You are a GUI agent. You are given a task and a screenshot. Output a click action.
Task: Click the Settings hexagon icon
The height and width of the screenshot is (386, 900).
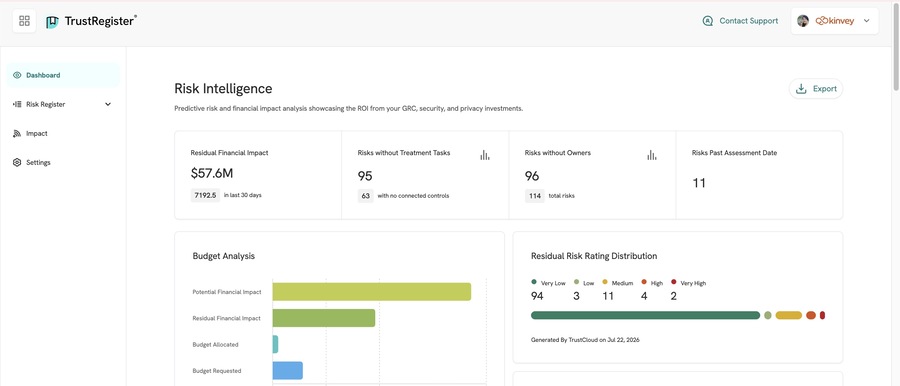coord(17,163)
